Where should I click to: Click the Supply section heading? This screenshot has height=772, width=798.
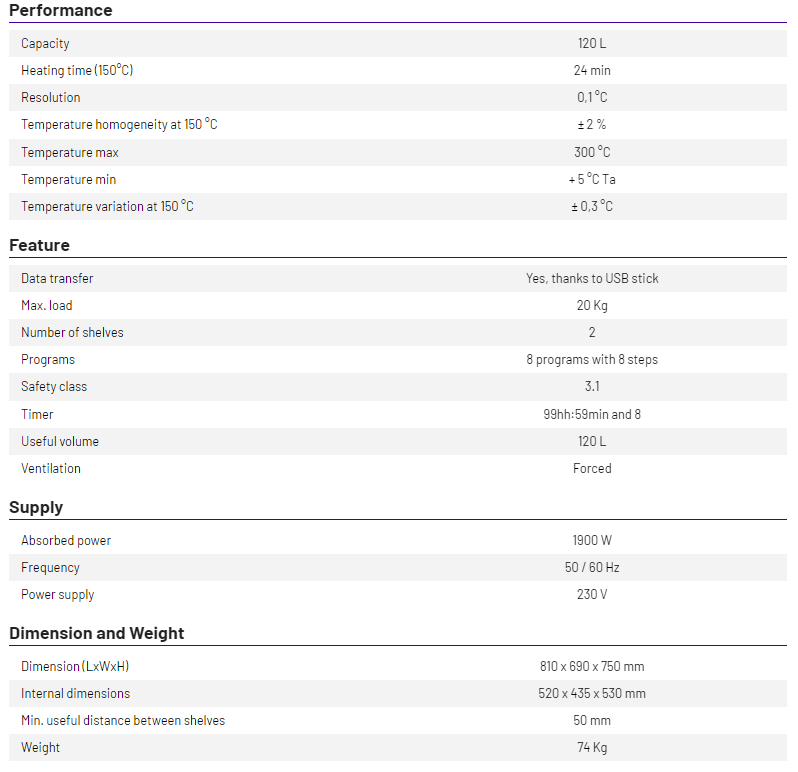tap(36, 507)
